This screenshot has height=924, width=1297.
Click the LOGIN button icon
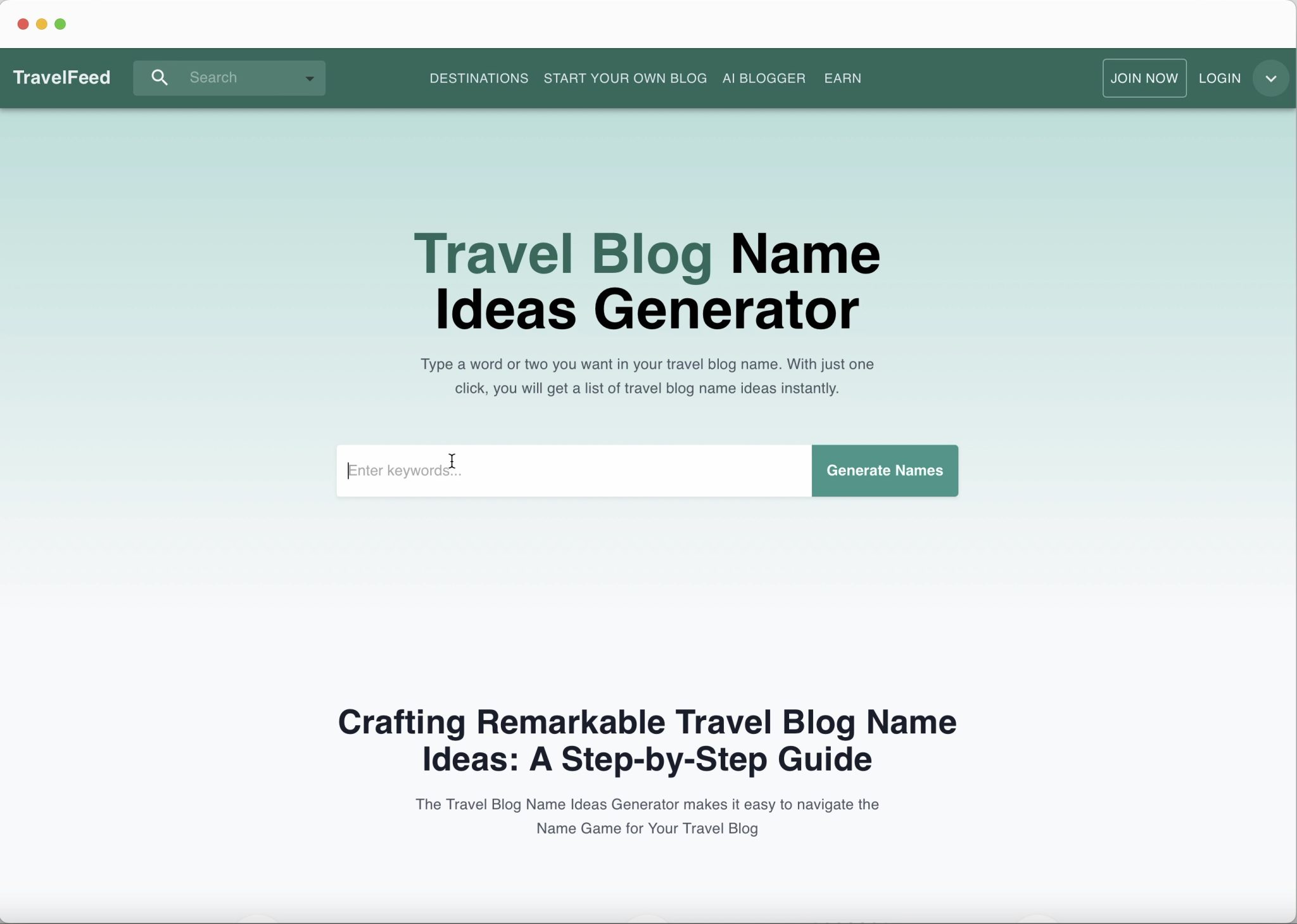(x=1220, y=77)
